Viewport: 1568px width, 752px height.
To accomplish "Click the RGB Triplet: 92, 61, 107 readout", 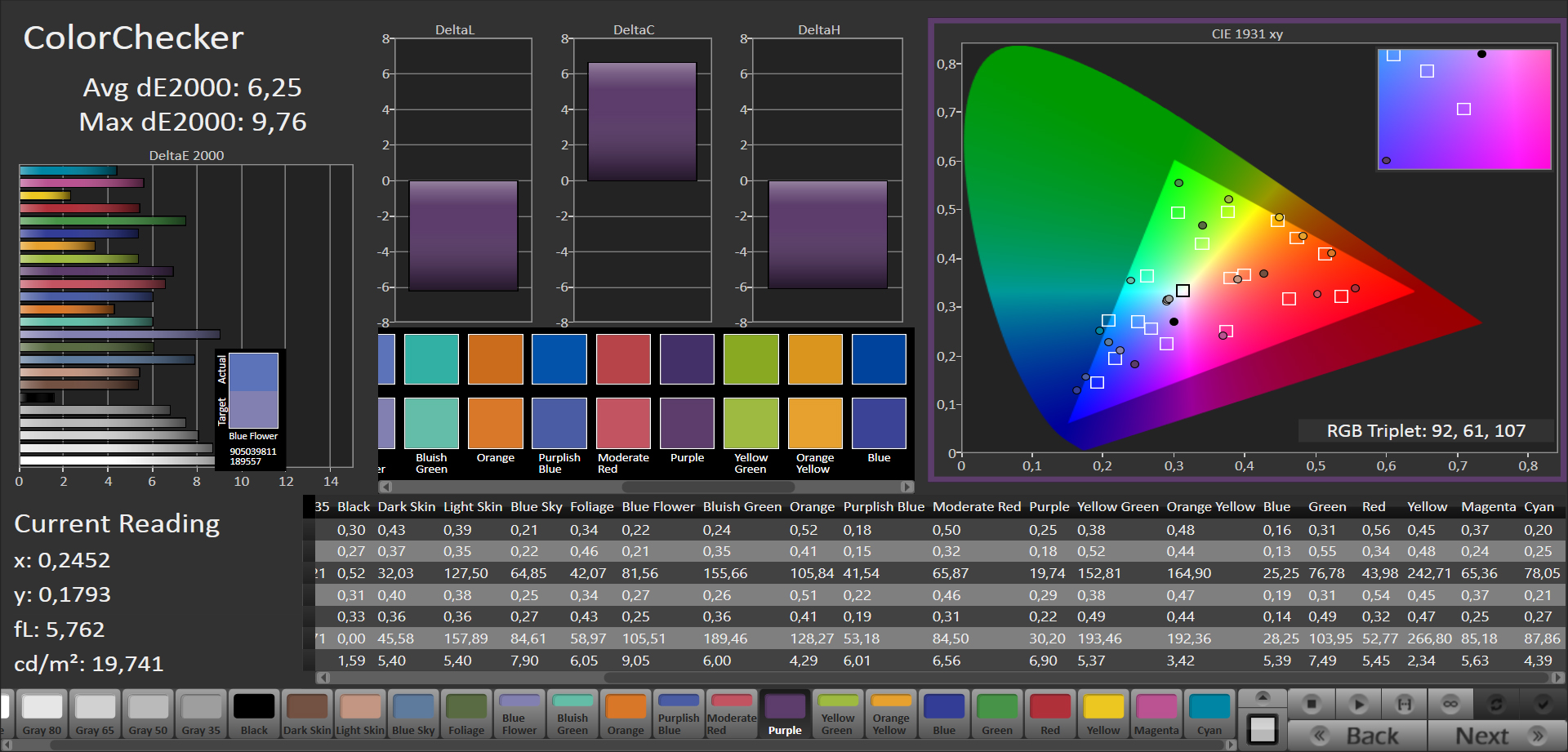I will coord(1426,430).
